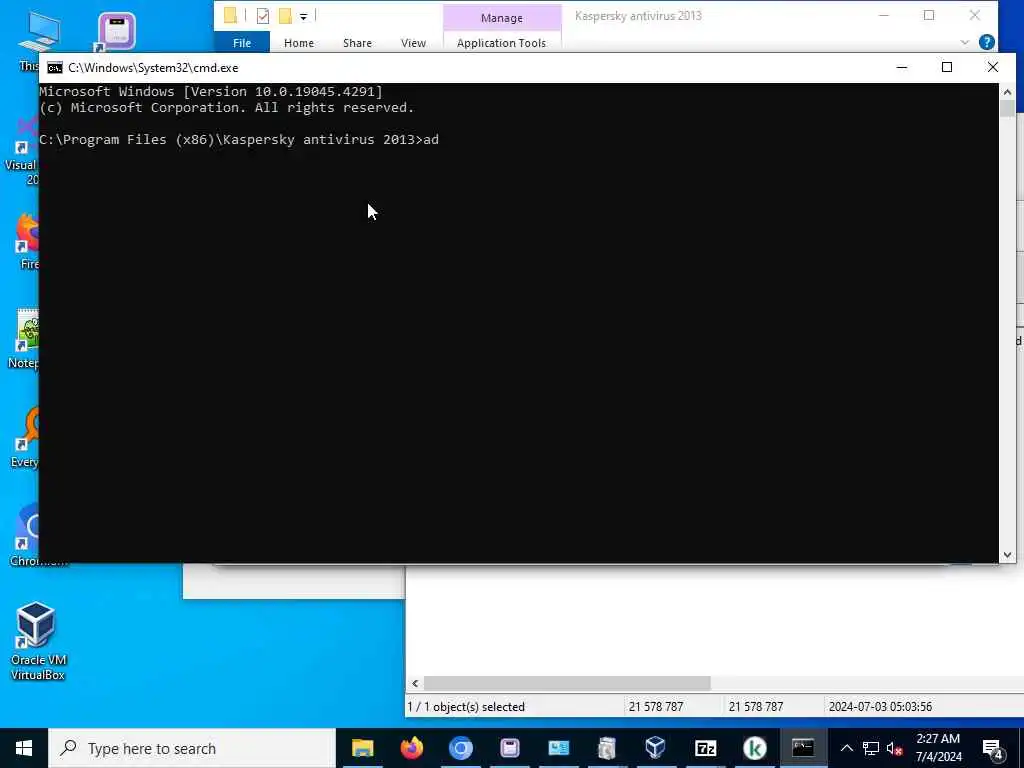Open the cmd.exe system menu icon
This screenshot has width=1024, height=768.
(x=55, y=68)
